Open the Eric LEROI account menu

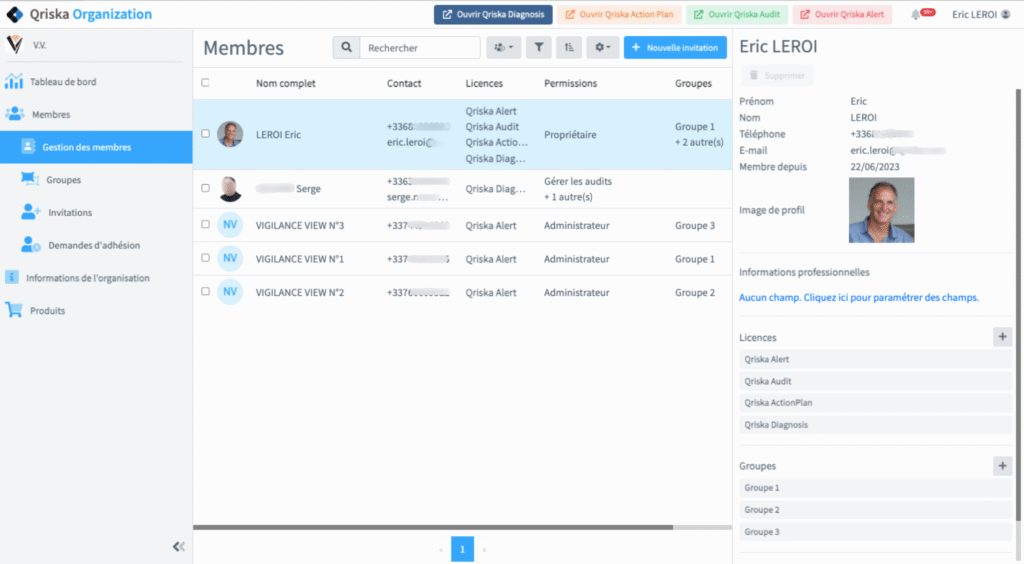981,14
